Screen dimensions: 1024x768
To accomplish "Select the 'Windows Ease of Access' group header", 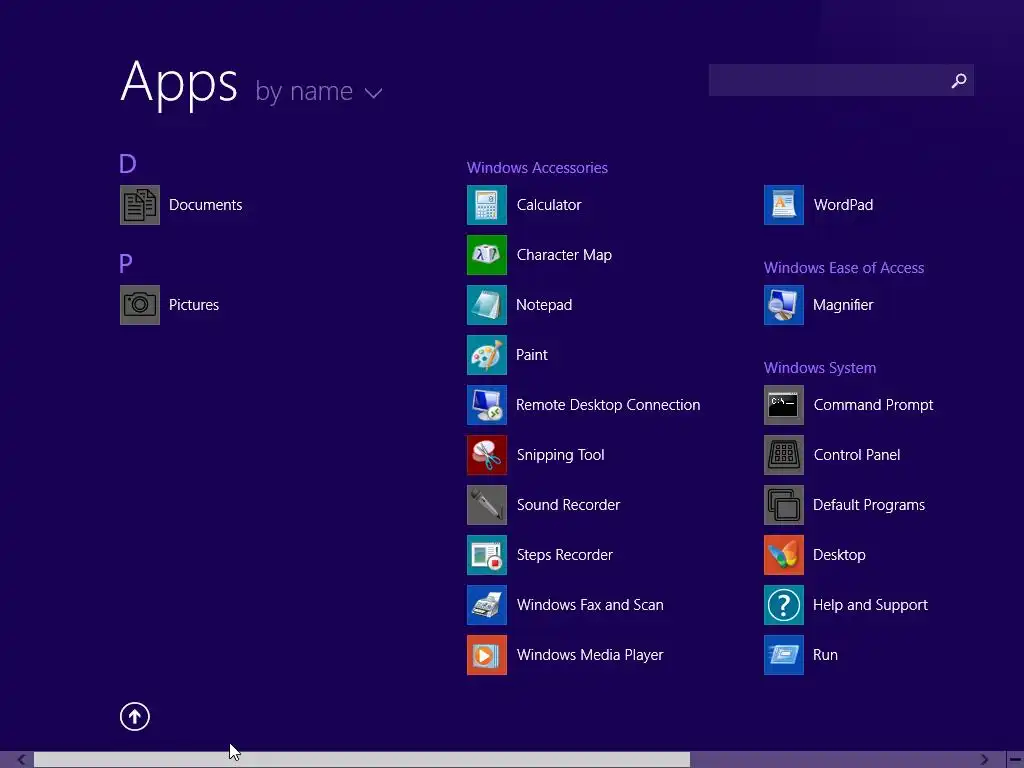I will (844, 268).
